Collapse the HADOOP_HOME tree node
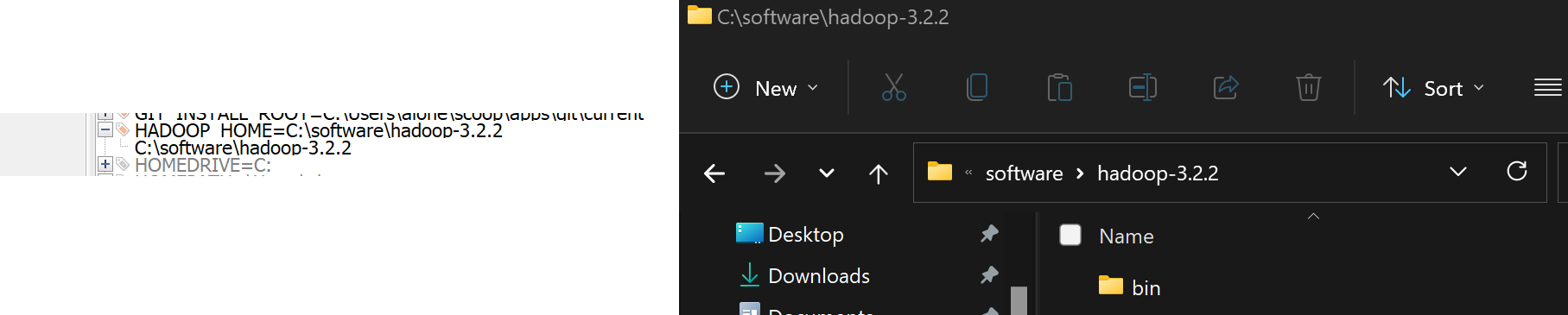1568x315 pixels. (x=105, y=130)
